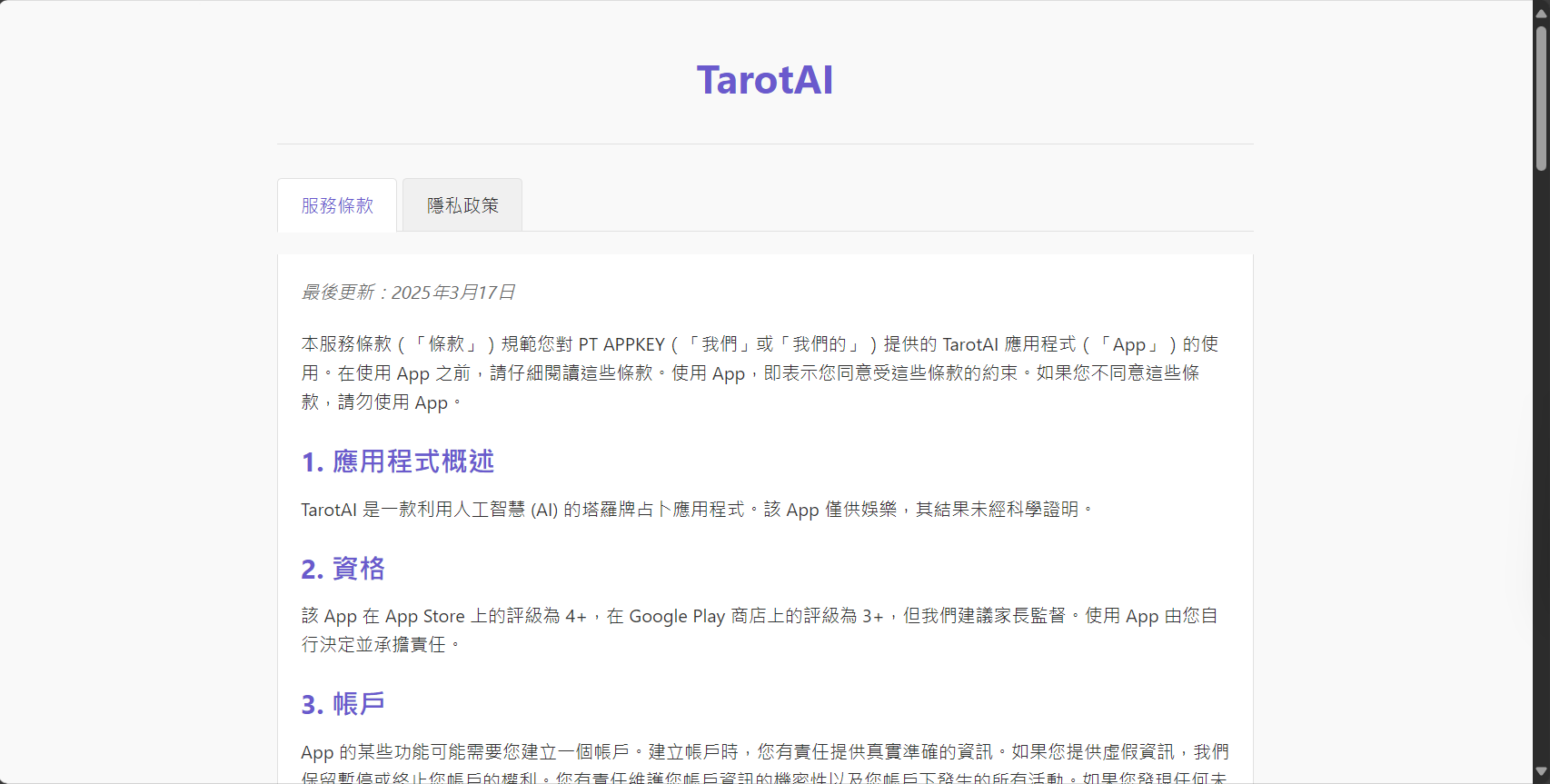Click the paragraph starting with 本服務條款

pos(765,372)
